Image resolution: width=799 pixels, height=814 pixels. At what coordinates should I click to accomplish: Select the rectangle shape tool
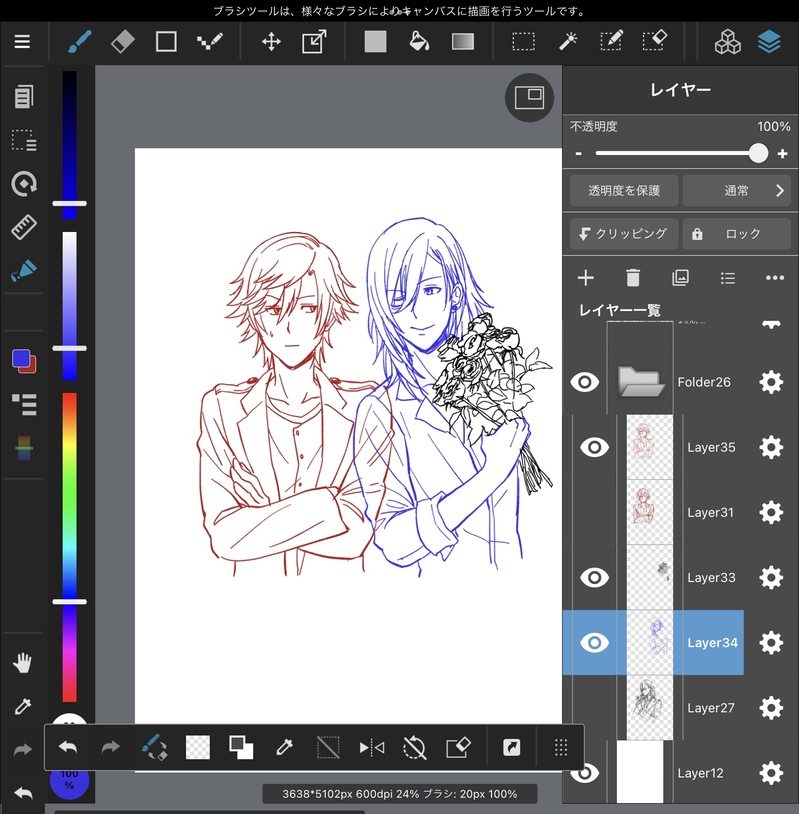coord(166,42)
